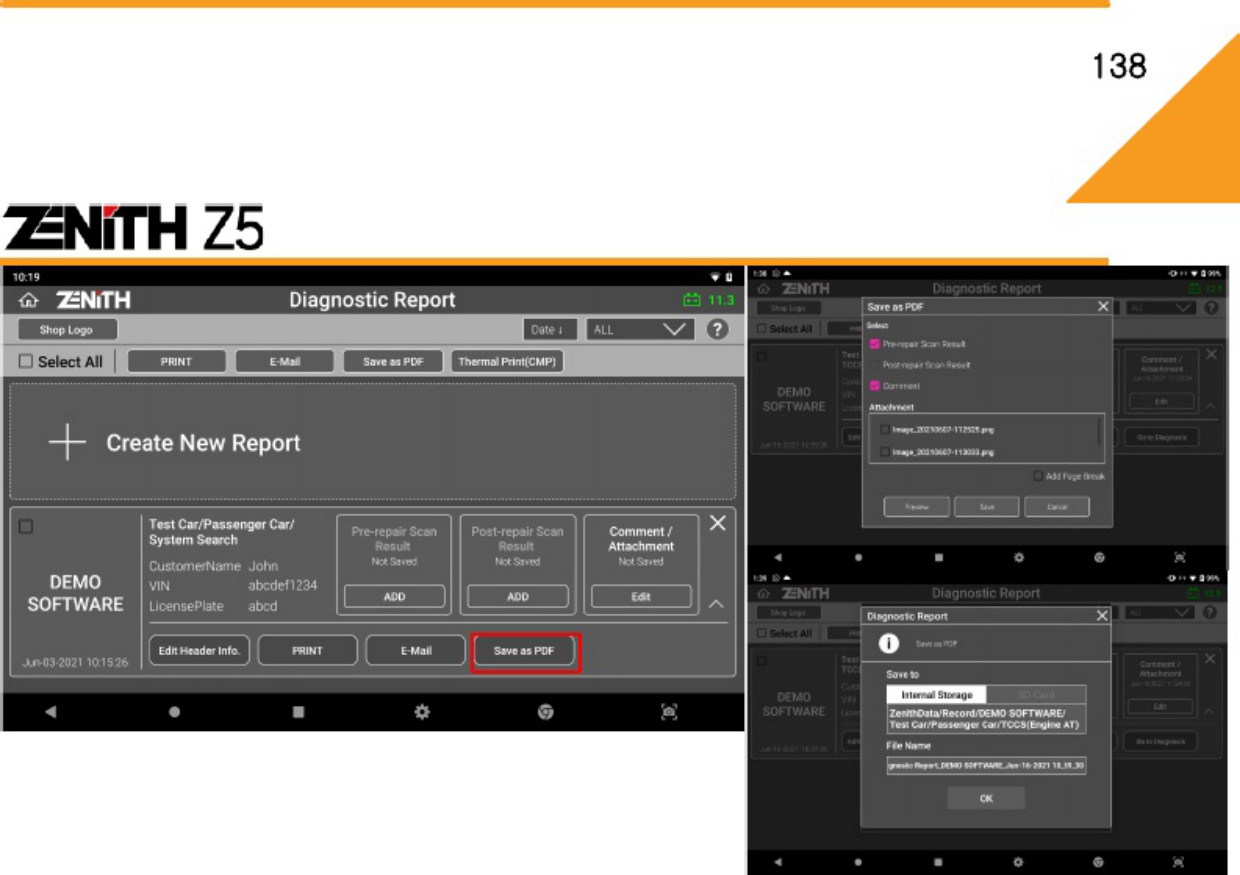Delete the DEMO SOFTWARE report with the X icon in main screen
Screen dimensions: 1240x875
click(717, 524)
